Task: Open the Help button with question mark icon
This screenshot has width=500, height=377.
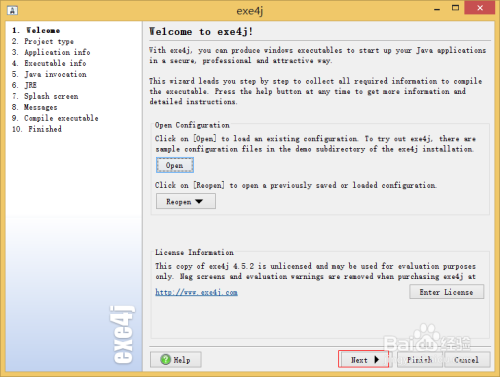Action: (x=176, y=360)
